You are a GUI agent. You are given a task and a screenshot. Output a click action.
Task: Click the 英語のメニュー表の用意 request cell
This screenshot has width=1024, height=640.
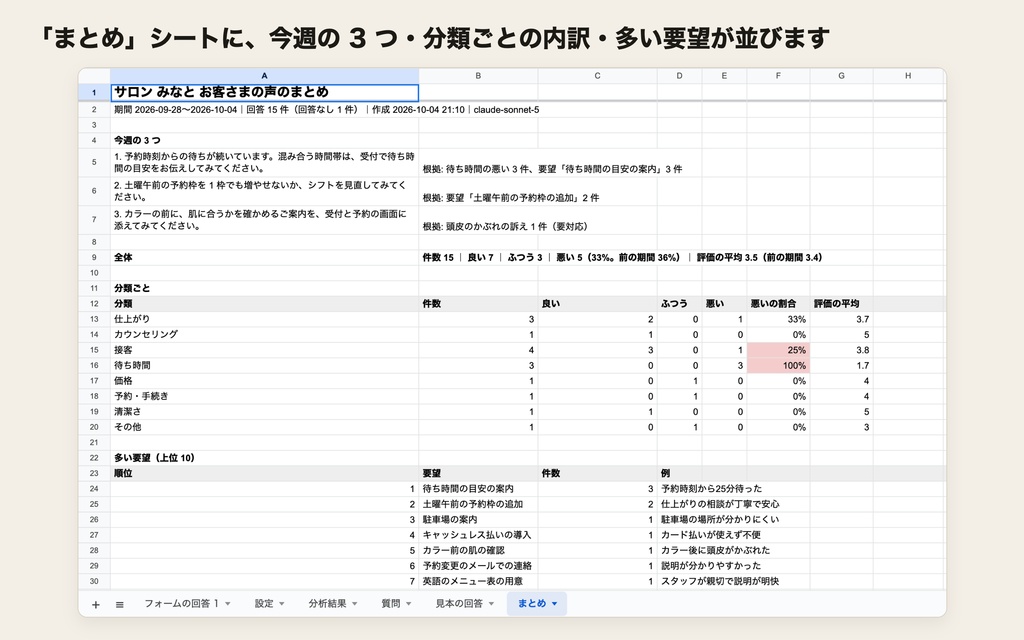478,581
